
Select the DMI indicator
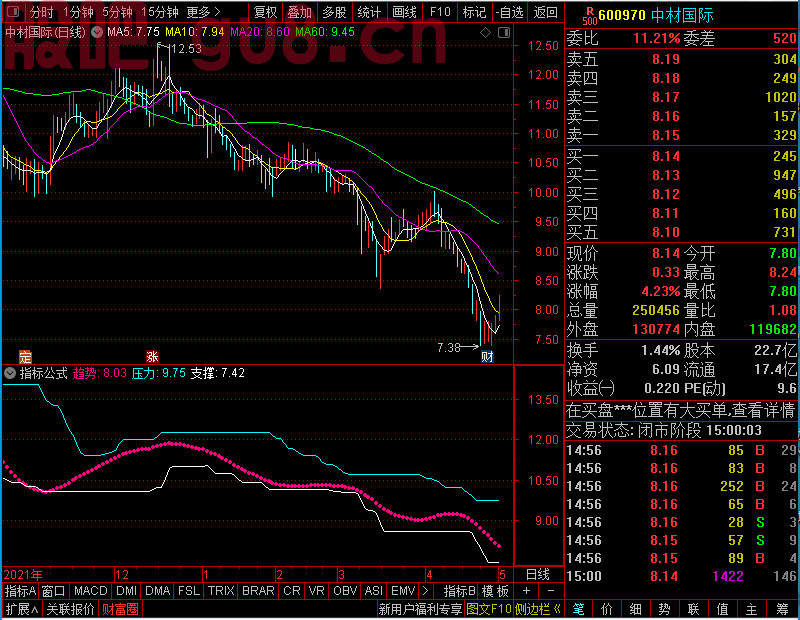(126, 591)
